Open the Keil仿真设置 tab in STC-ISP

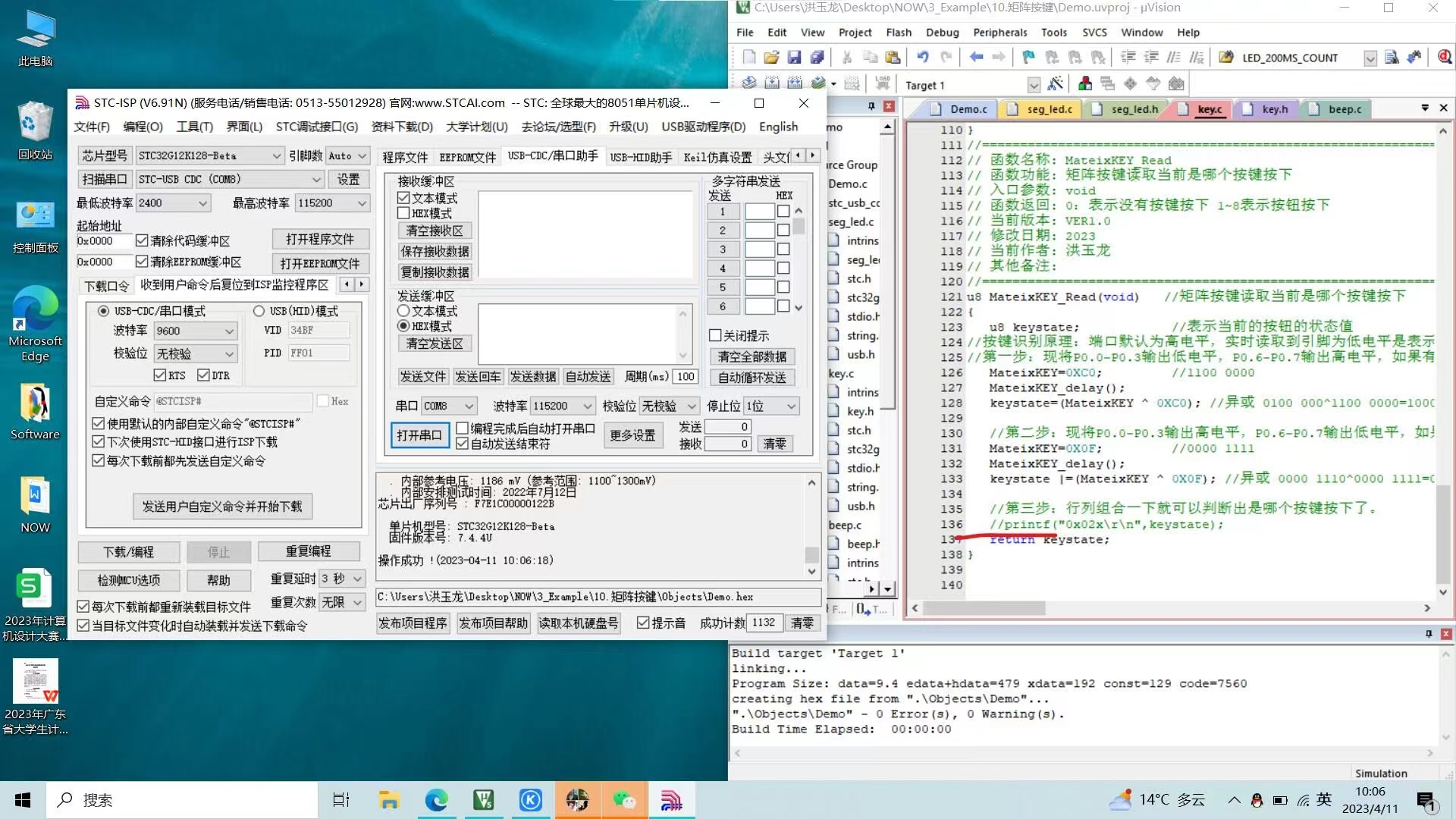(x=717, y=157)
